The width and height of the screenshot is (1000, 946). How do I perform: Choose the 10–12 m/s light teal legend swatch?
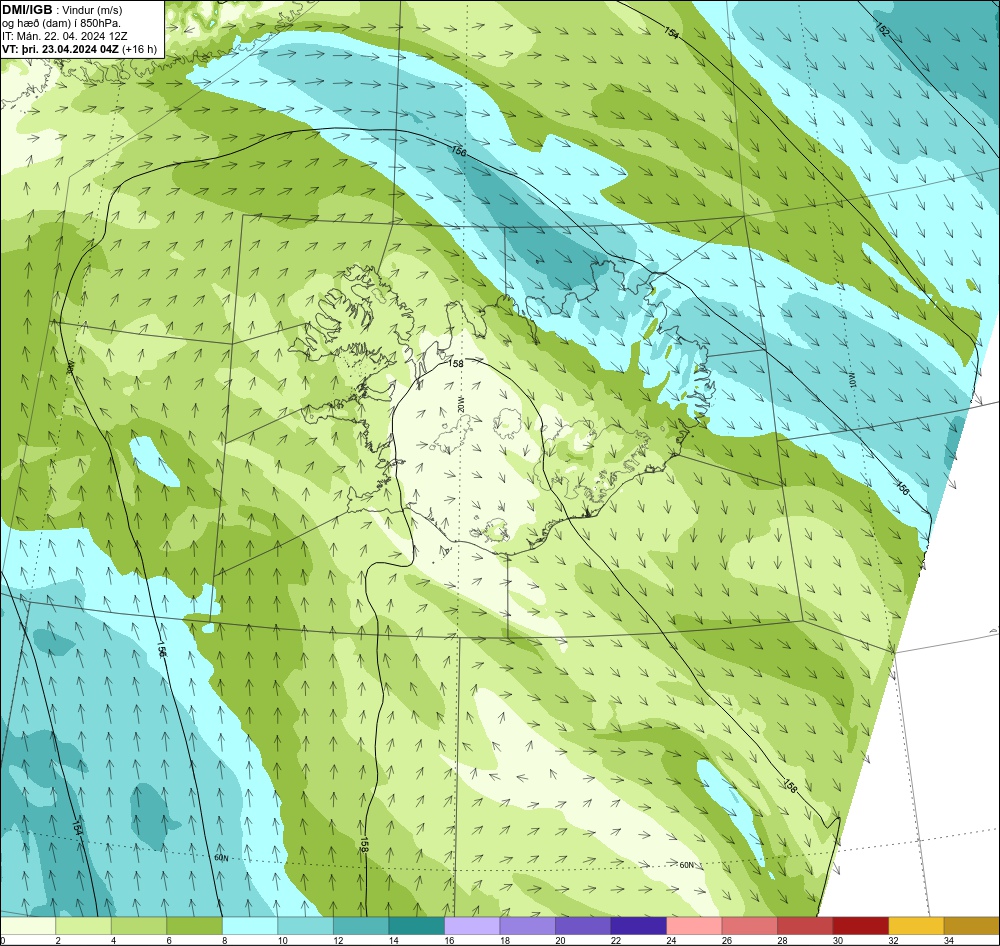click(x=305, y=925)
